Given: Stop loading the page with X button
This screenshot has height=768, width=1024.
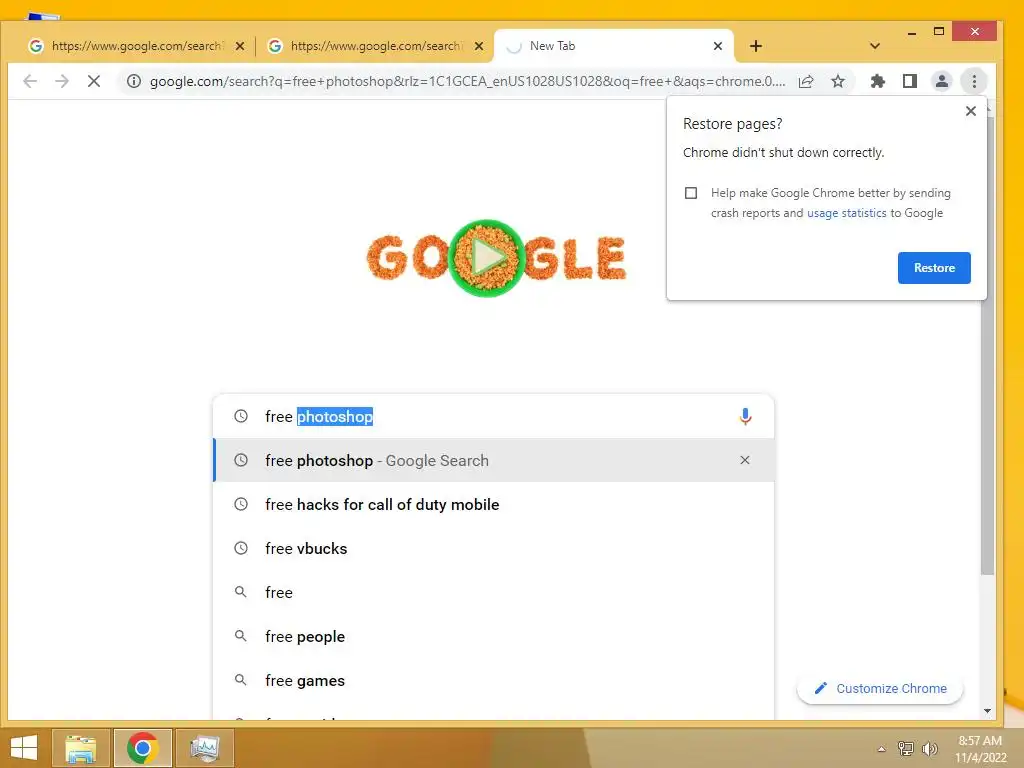Looking at the screenshot, I should point(93,81).
